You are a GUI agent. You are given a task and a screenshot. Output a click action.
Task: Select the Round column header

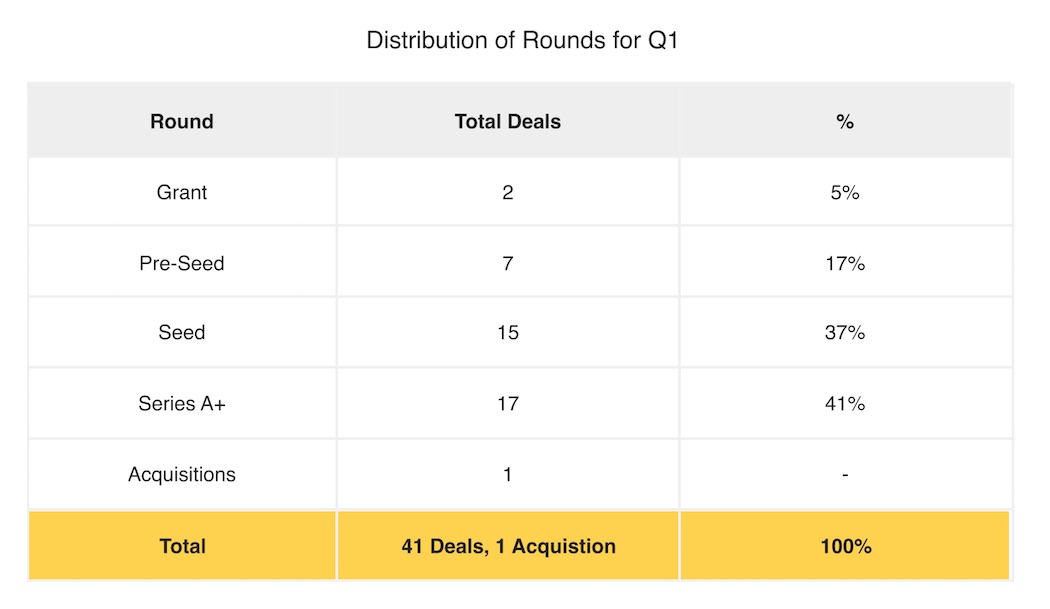point(181,121)
